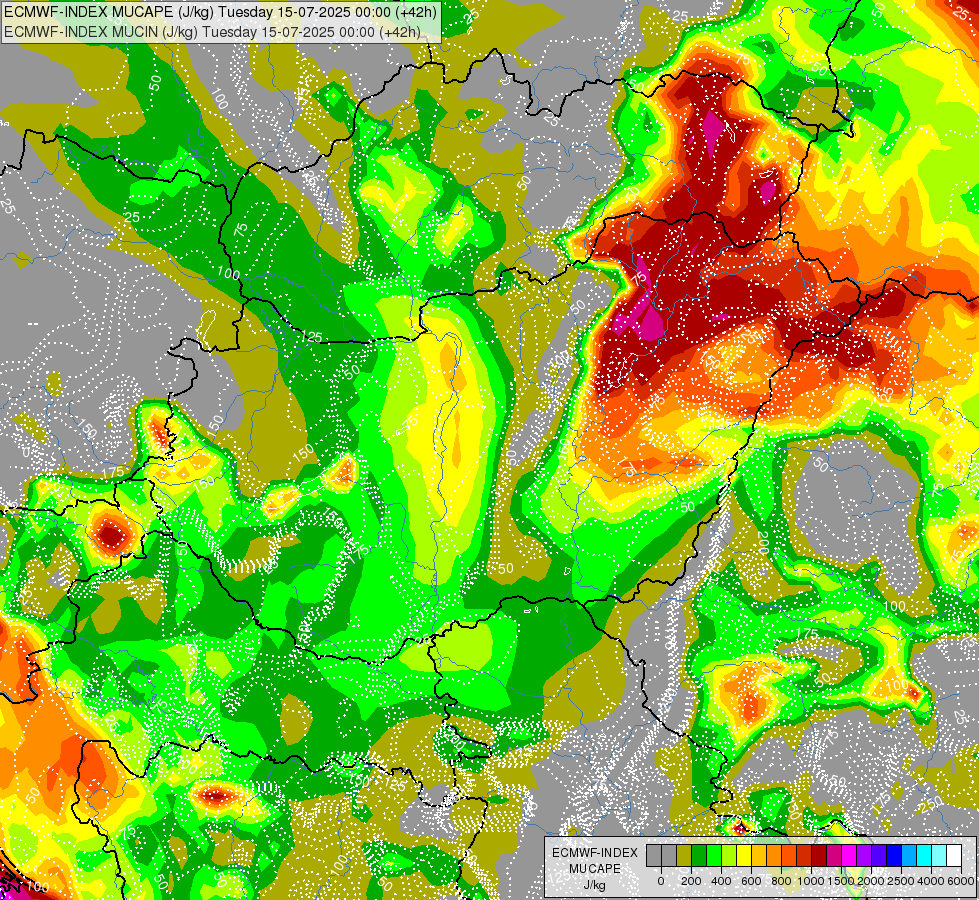The height and width of the screenshot is (900, 979).
Task: Click the MUCIN title line at top
Action: click(x=212, y=32)
